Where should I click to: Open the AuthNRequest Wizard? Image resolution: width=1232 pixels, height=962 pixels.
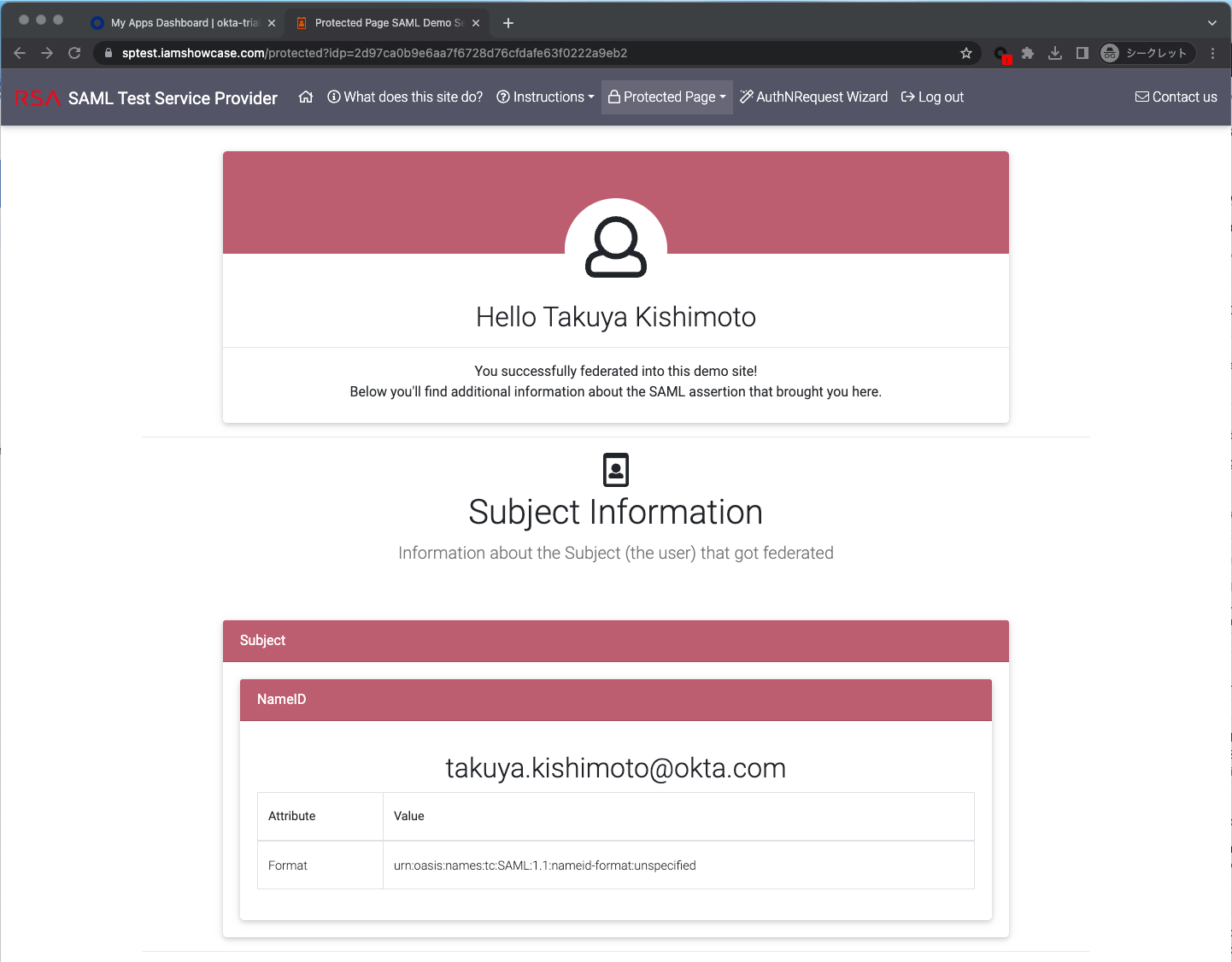[x=814, y=97]
